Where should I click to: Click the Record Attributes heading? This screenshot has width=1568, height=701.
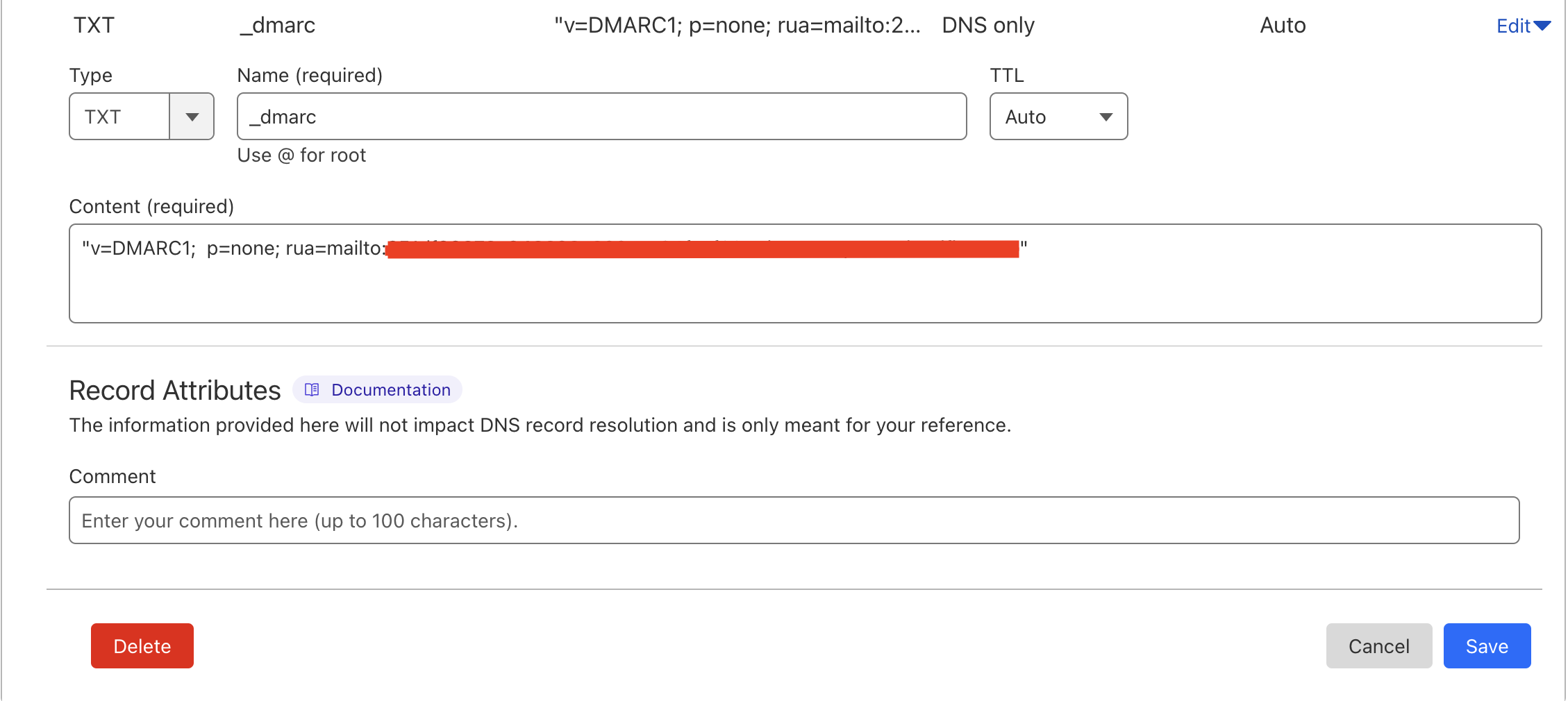[175, 391]
